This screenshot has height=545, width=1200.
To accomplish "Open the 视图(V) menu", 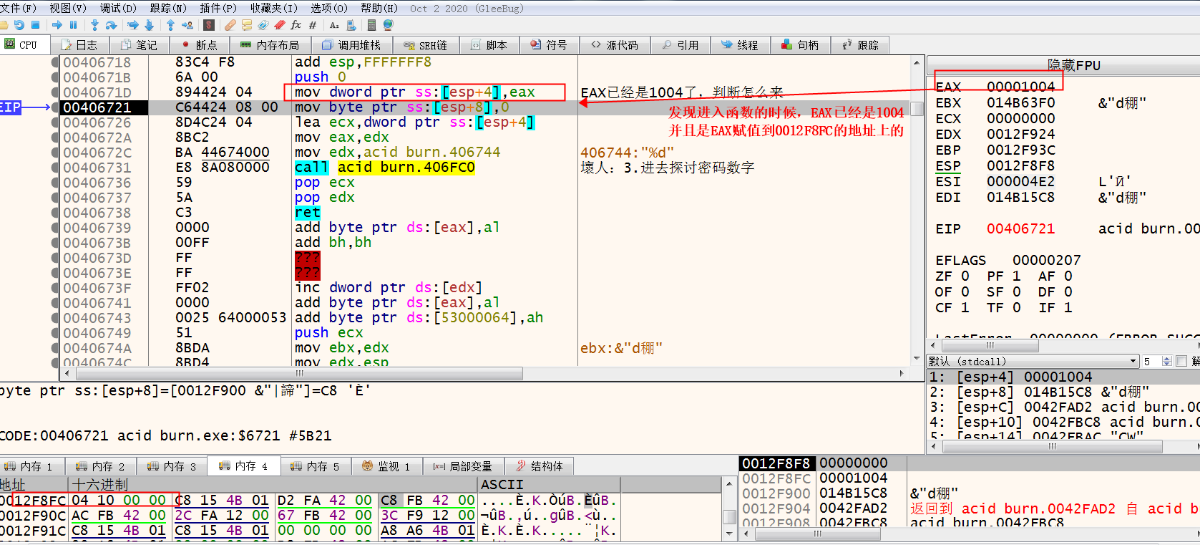I will pos(68,7).
